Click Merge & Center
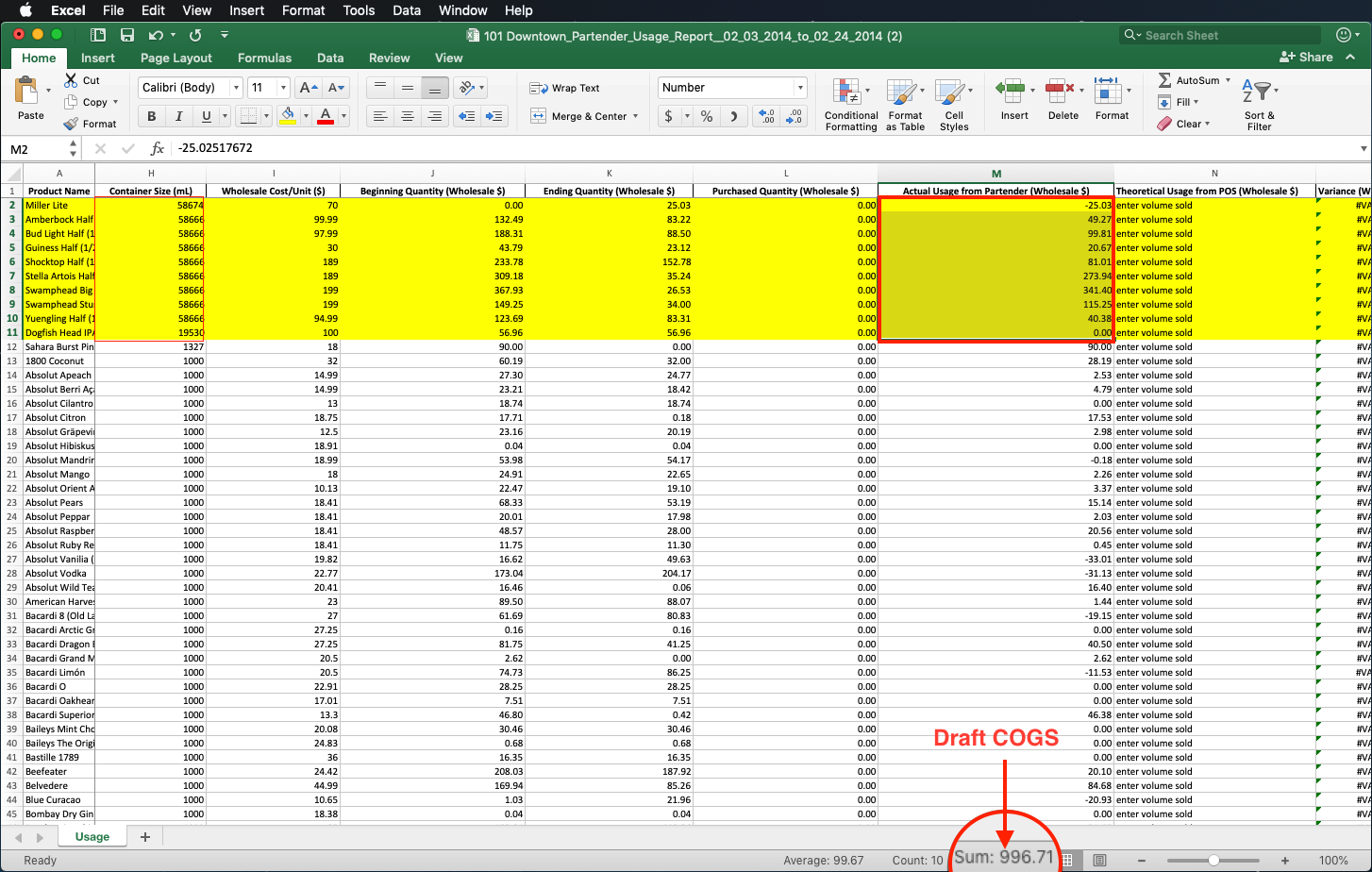The image size is (1372, 872). [578, 117]
